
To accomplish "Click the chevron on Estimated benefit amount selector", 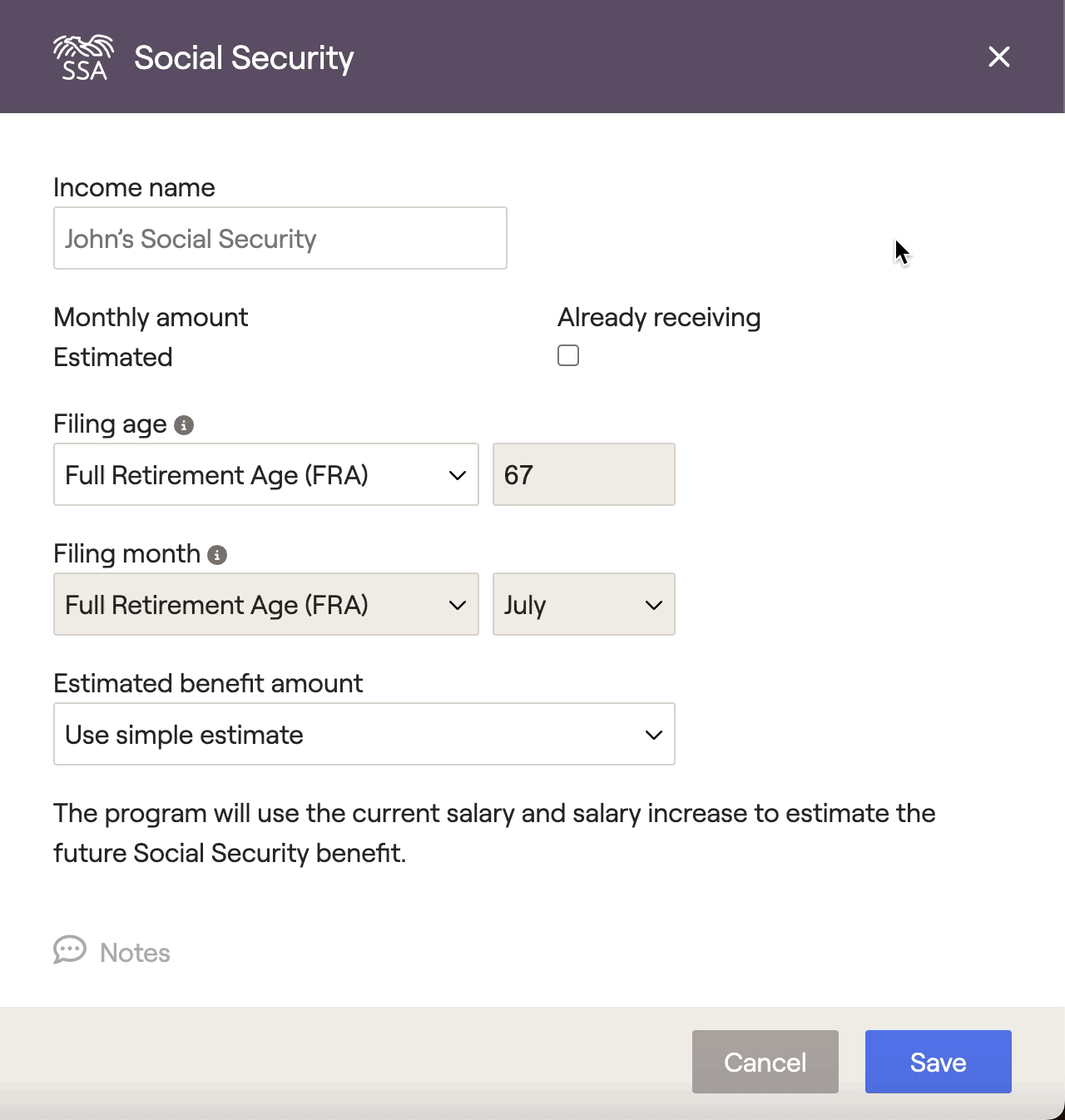I will click(x=654, y=735).
